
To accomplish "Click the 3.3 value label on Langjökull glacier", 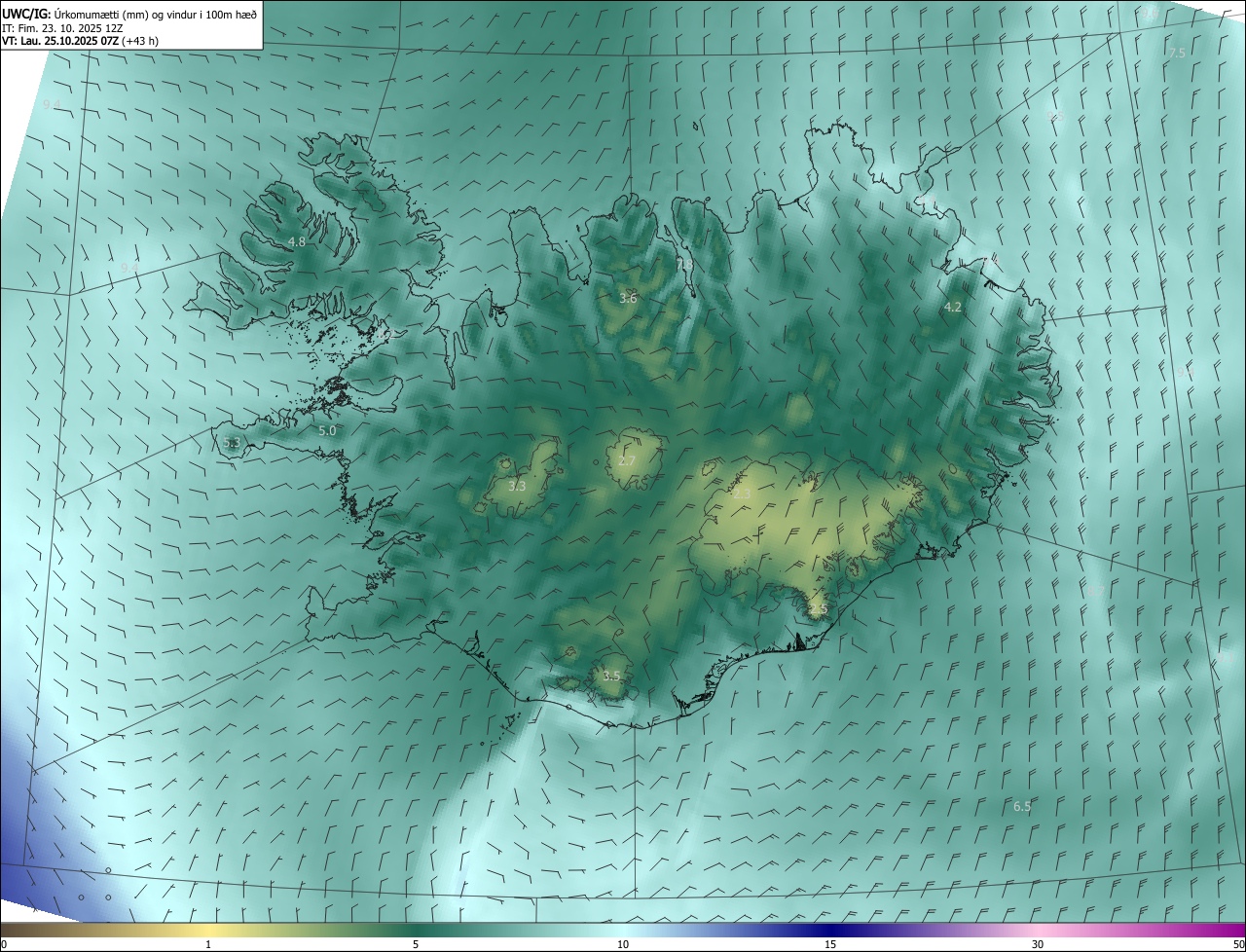I will pyautogui.click(x=517, y=486).
